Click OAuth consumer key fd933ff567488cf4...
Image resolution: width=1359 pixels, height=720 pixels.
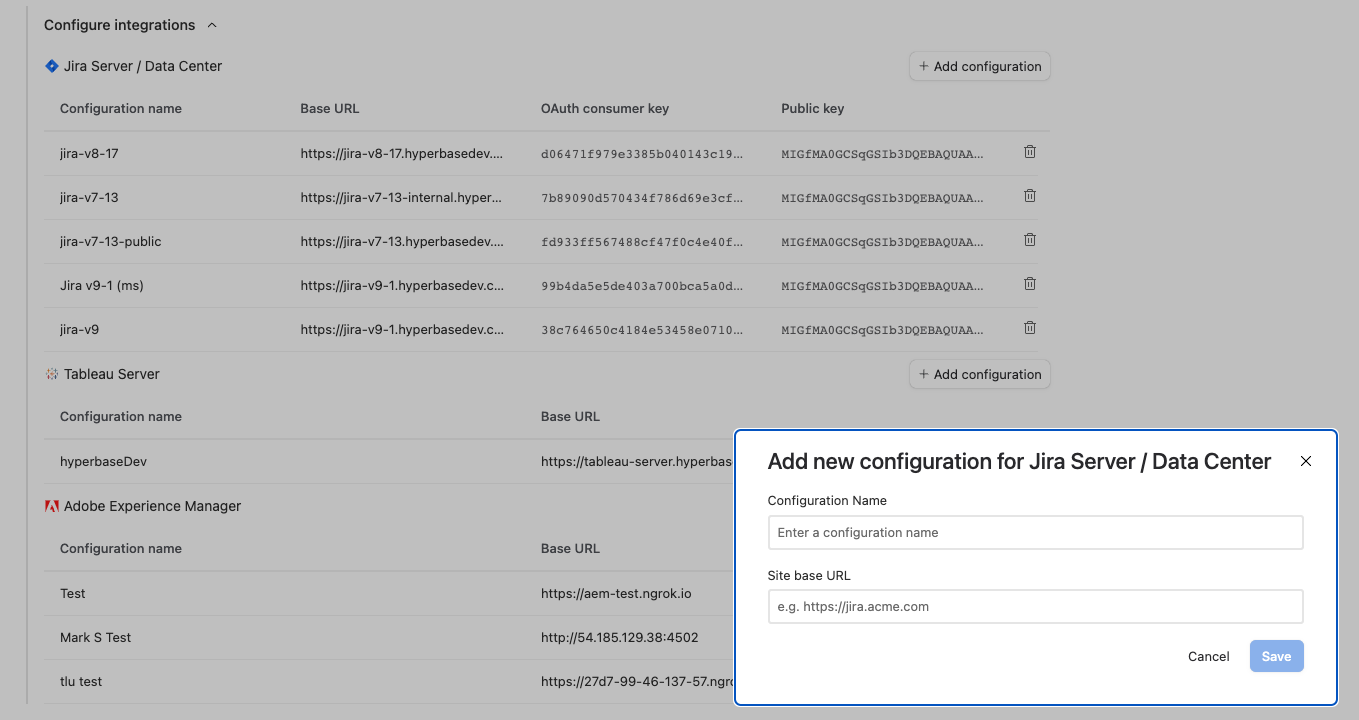coord(643,242)
